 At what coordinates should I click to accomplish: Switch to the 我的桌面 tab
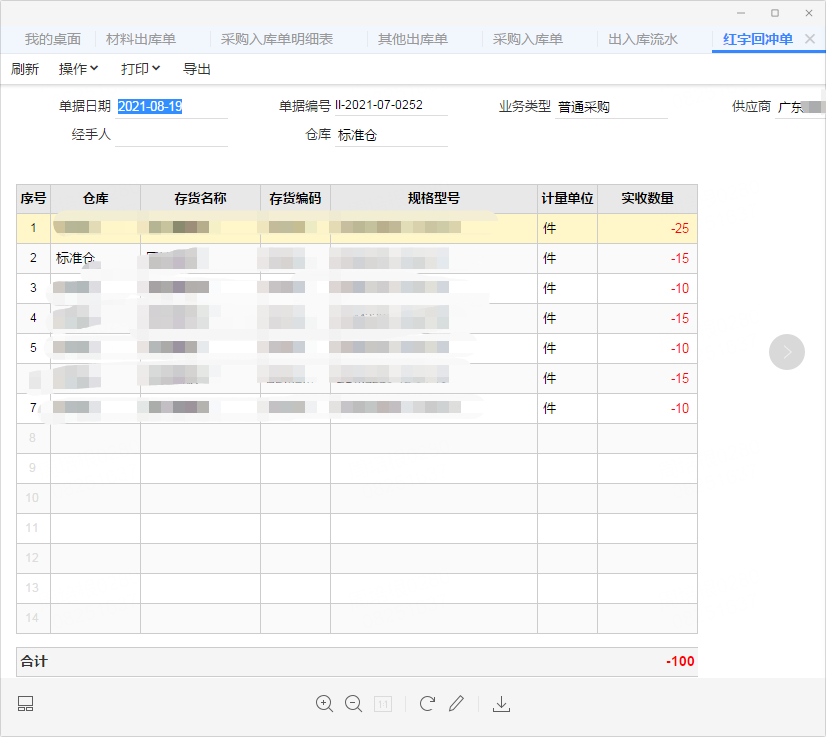pyautogui.click(x=53, y=40)
